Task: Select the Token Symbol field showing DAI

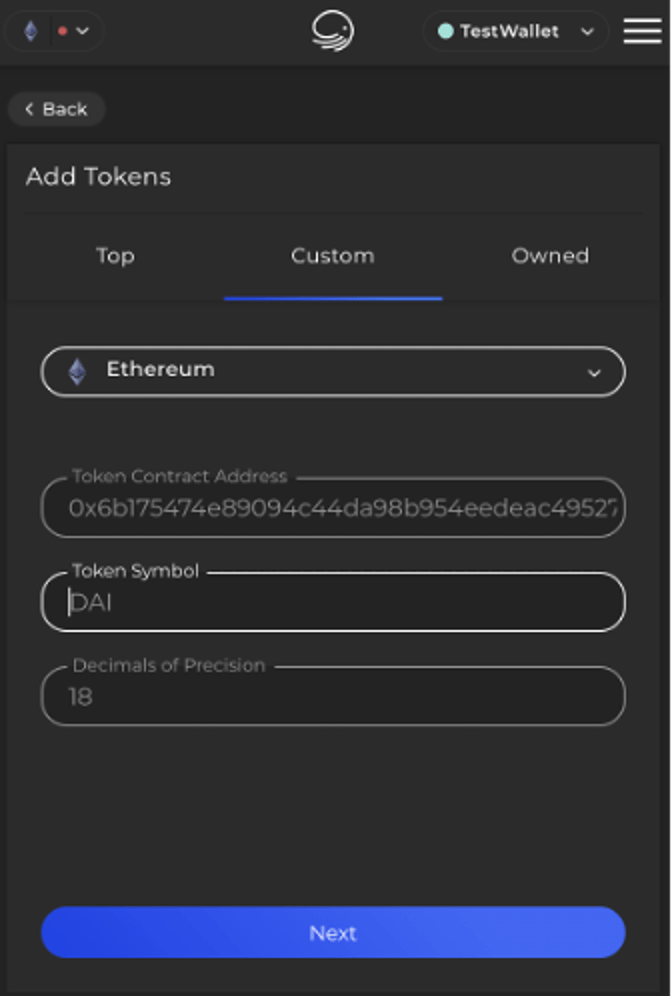Action: point(333,601)
